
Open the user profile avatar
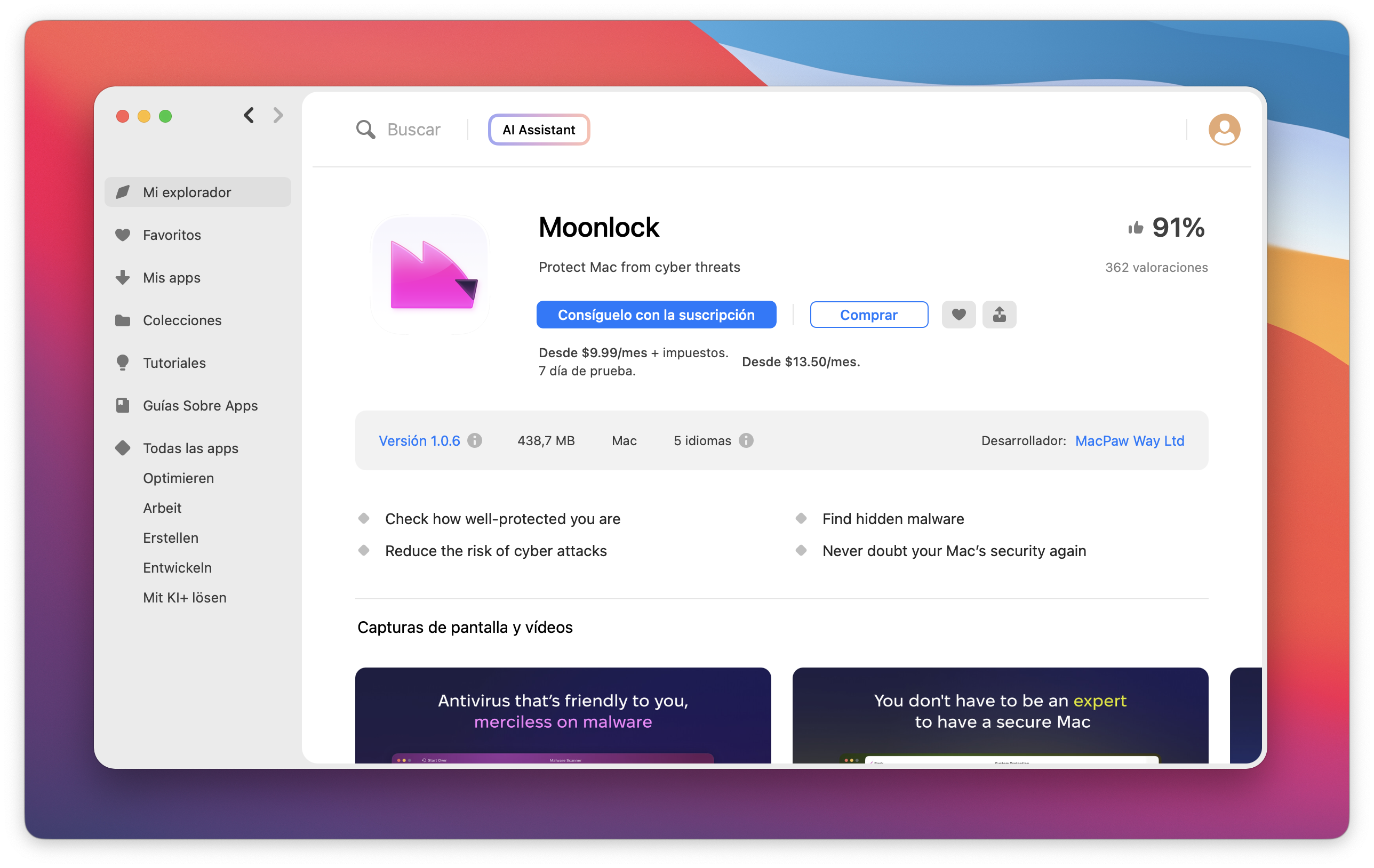[1224, 130]
